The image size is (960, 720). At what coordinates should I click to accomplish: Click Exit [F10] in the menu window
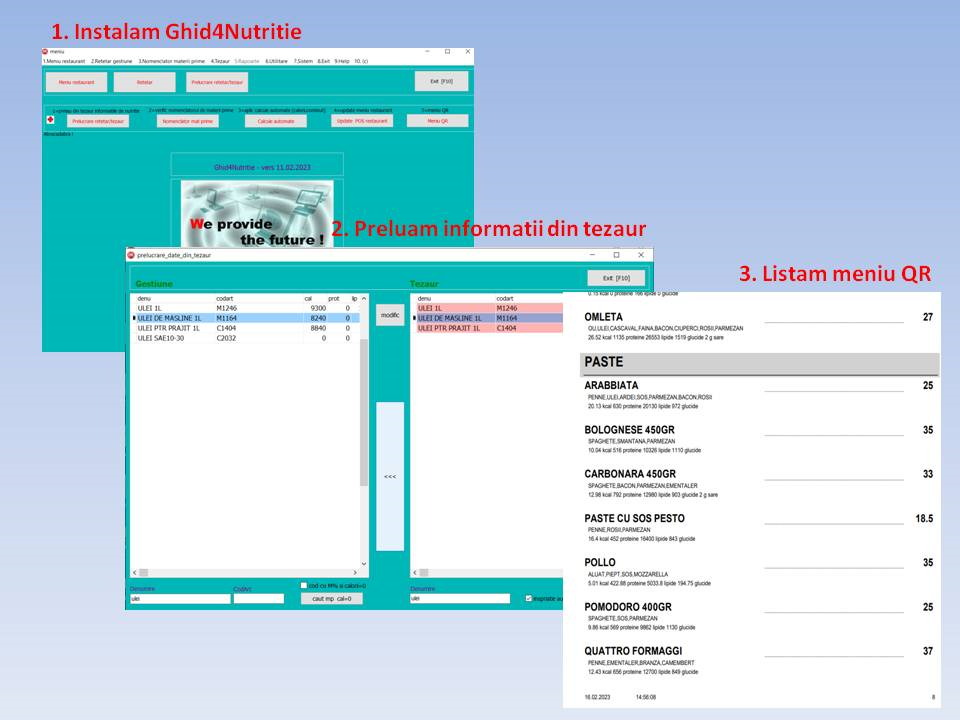(x=441, y=81)
